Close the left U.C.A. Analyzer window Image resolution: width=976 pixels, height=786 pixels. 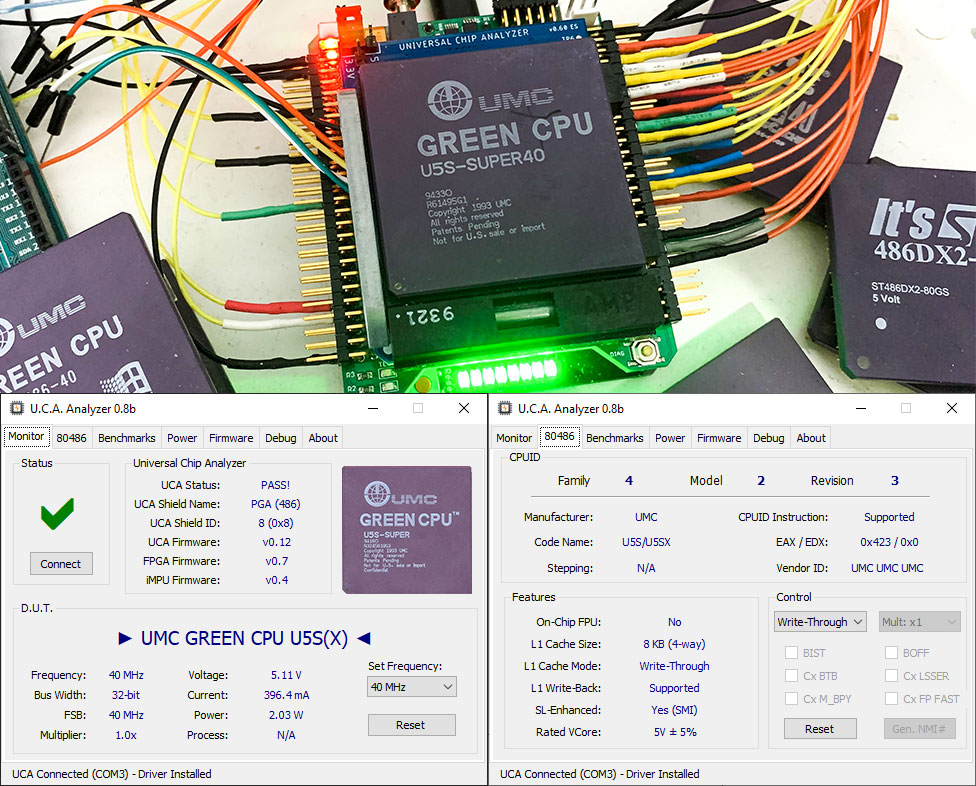(464, 408)
